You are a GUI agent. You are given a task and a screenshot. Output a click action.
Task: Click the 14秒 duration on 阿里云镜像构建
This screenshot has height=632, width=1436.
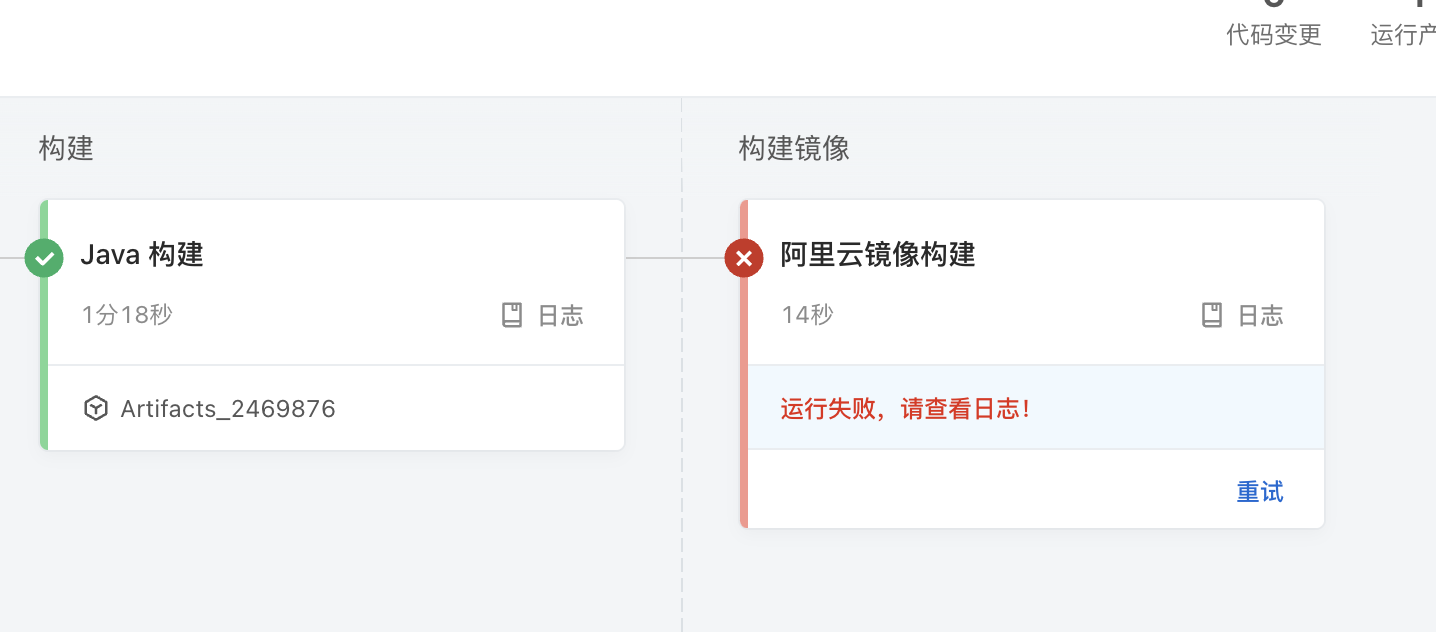click(x=807, y=315)
